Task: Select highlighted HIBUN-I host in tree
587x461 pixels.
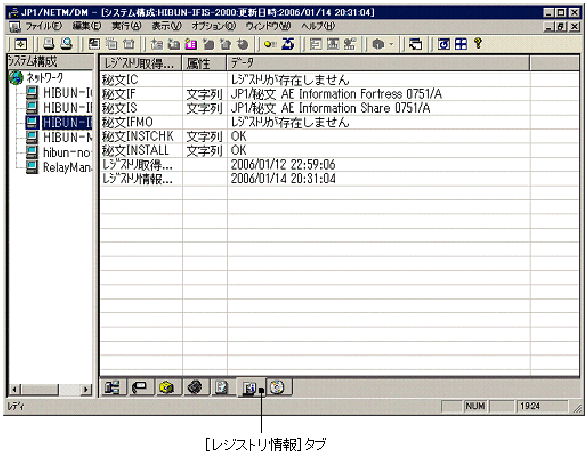Action: (67, 122)
